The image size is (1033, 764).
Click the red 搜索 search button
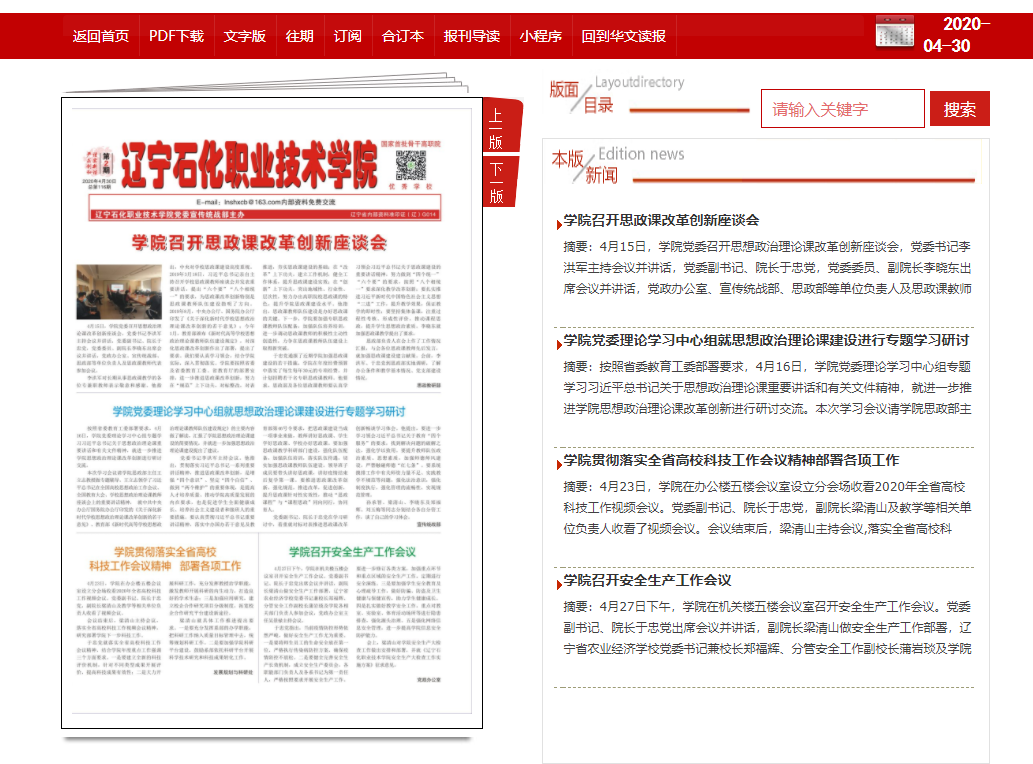pos(959,109)
